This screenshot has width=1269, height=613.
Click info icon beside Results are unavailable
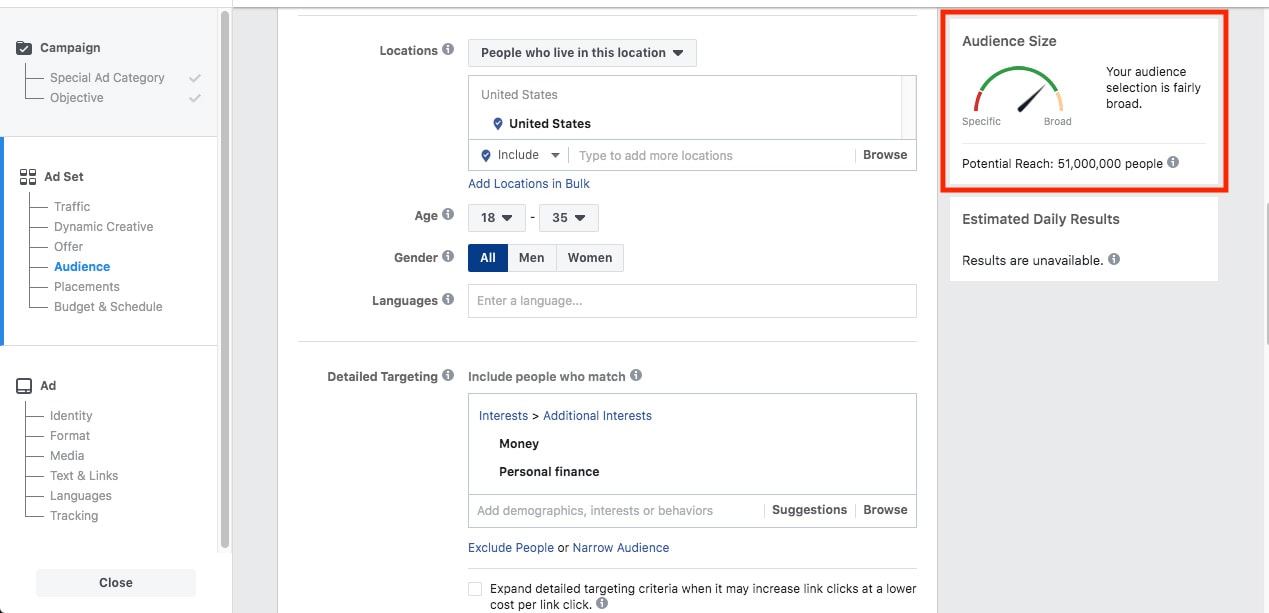click(1114, 259)
